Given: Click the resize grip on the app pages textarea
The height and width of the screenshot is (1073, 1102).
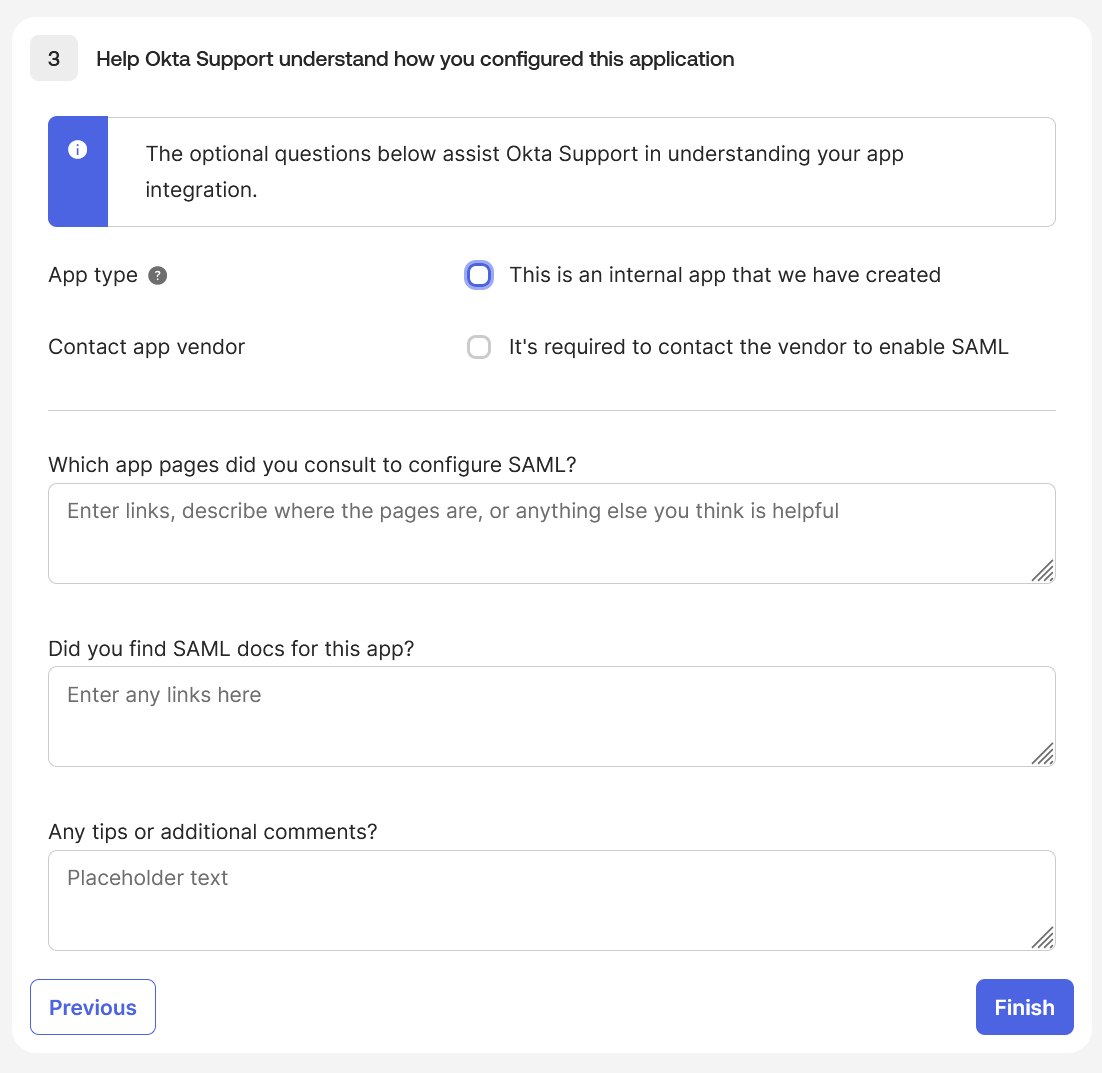Looking at the screenshot, I should point(1045,572).
